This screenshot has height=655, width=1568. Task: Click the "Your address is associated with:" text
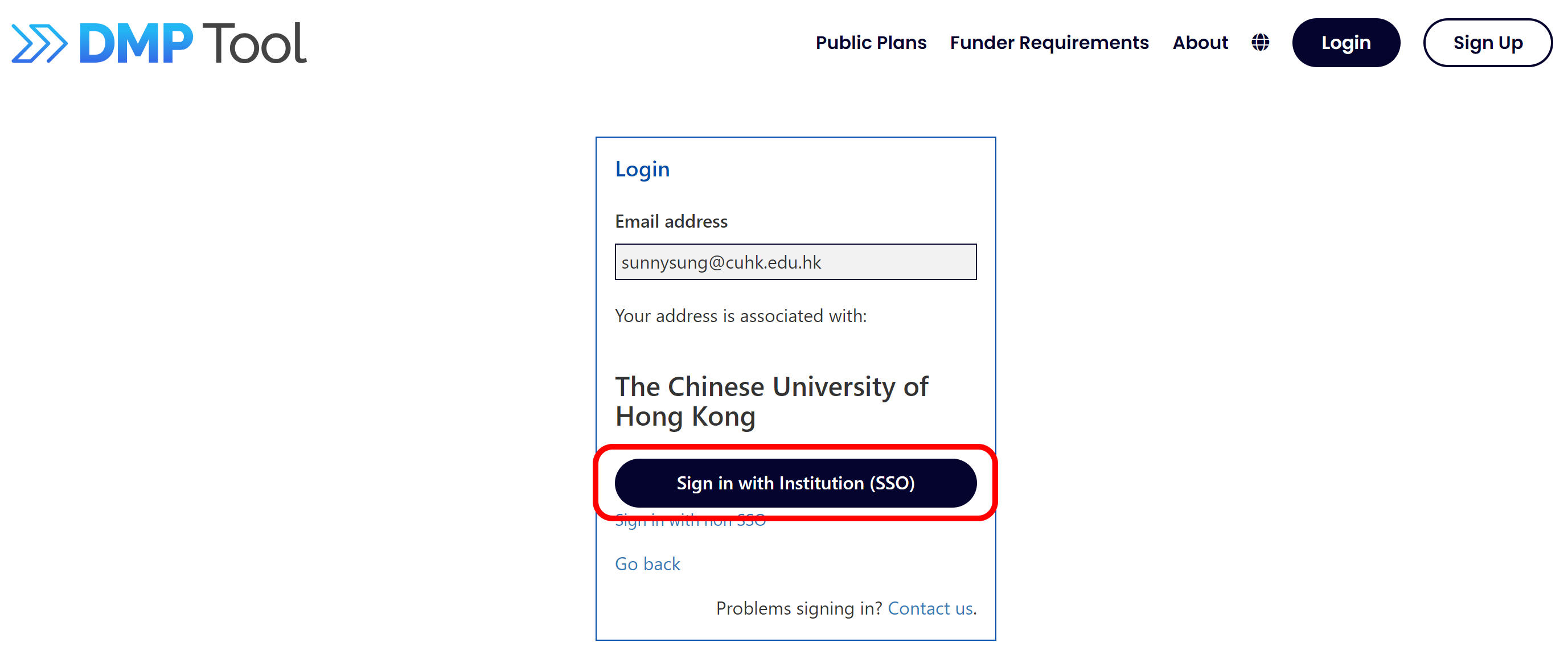pos(740,316)
